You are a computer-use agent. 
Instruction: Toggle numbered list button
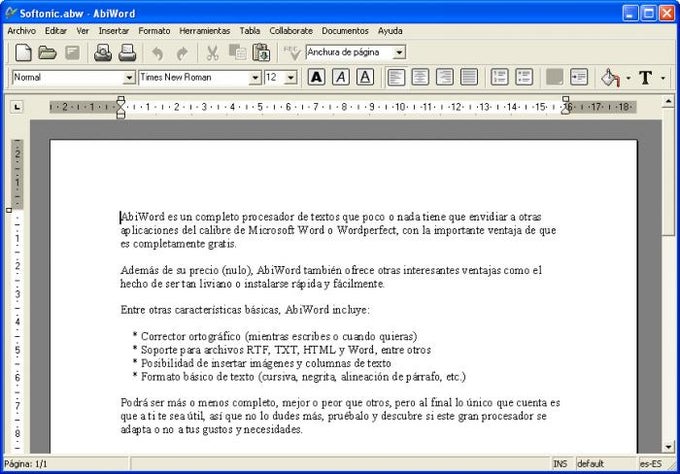(x=500, y=77)
